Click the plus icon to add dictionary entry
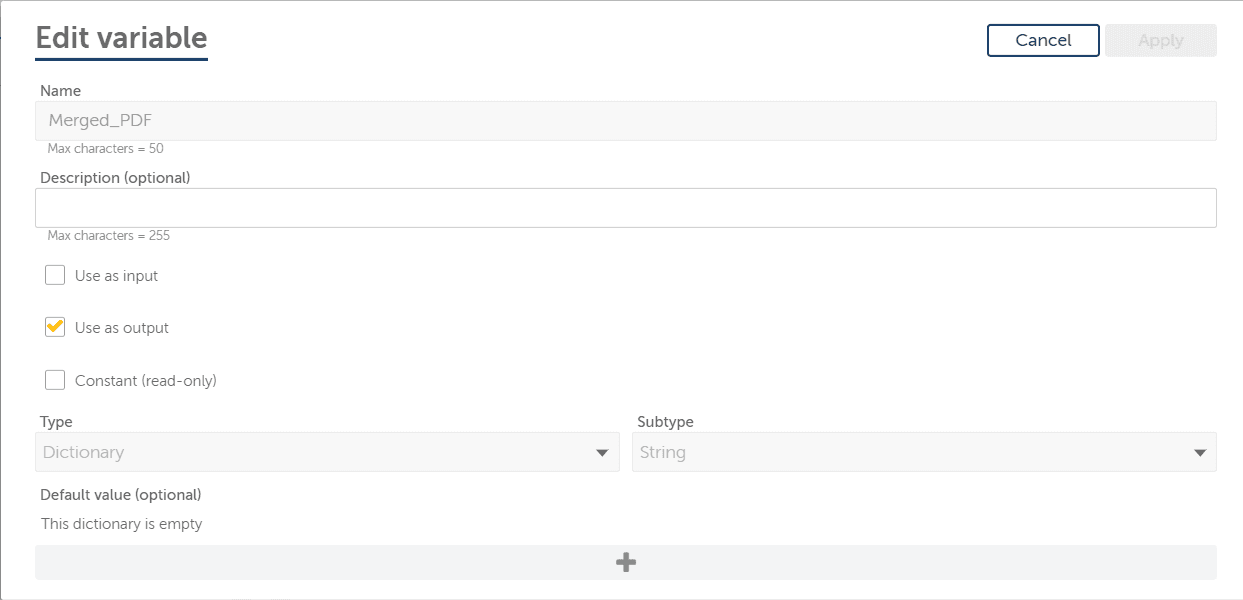 click(x=626, y=563)
